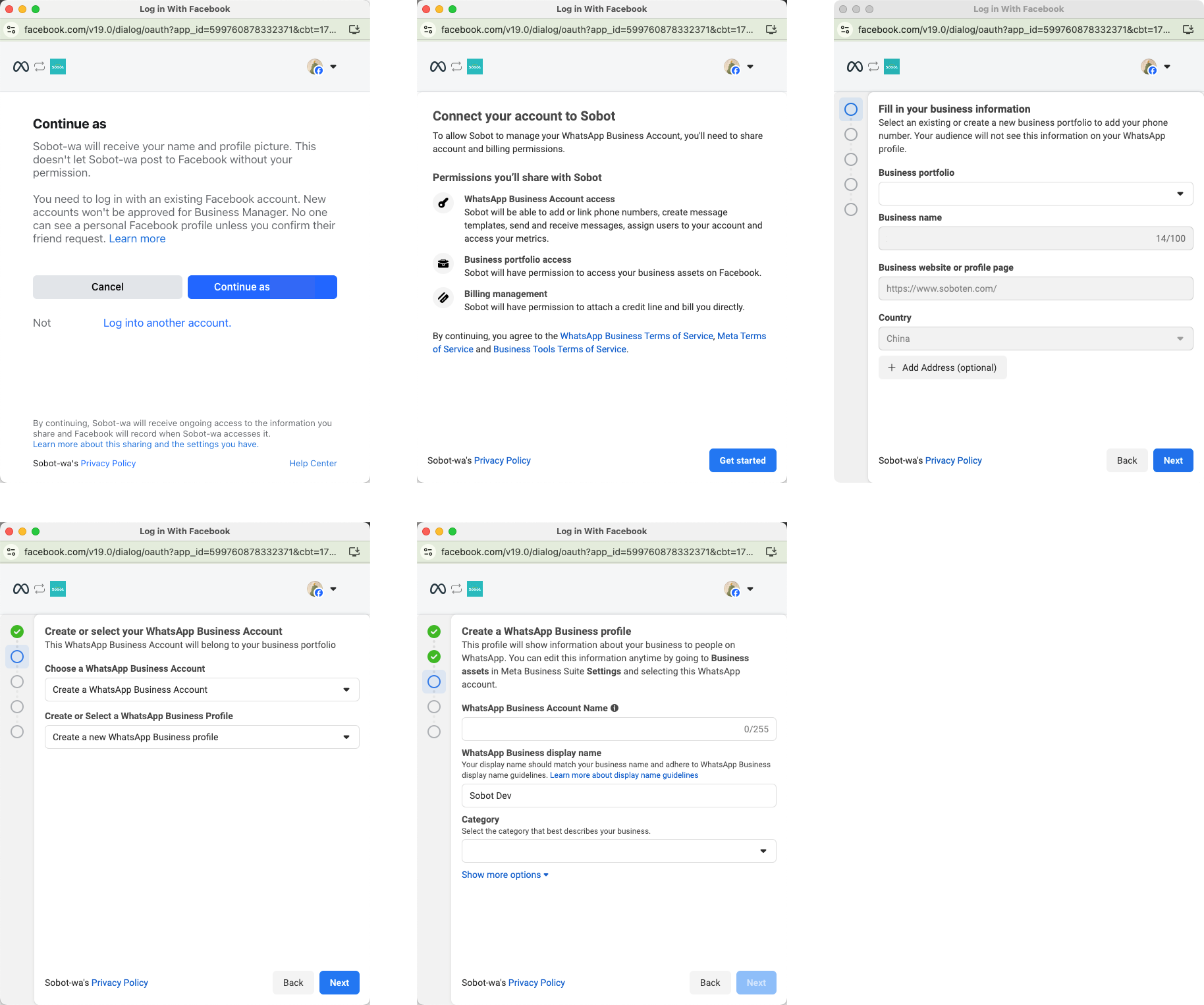Click Billing management card icon

pyautogui.click(x=443, y=298)
